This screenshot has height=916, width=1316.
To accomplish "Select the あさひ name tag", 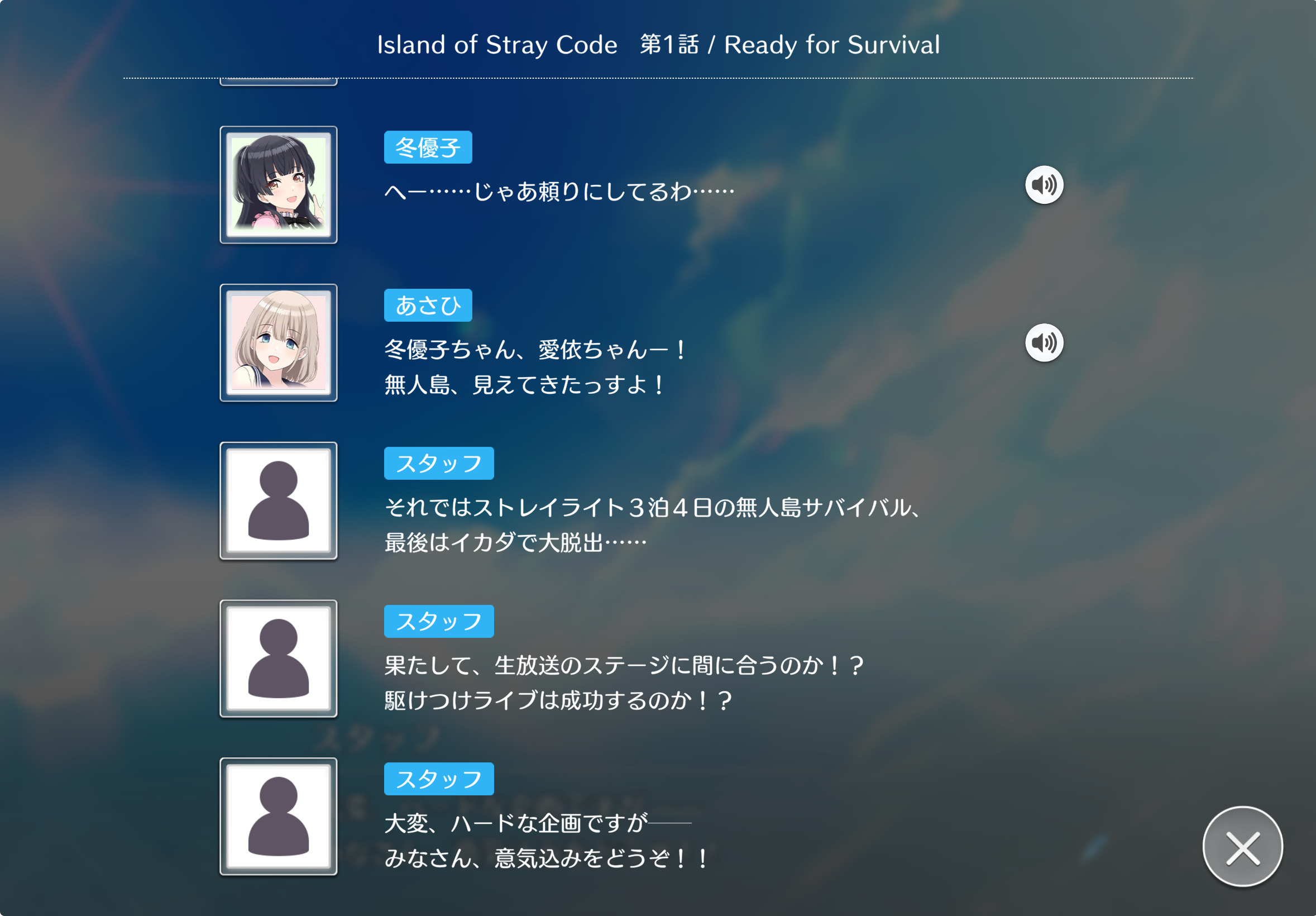I will pyautogui.click(x=428, y=306).
